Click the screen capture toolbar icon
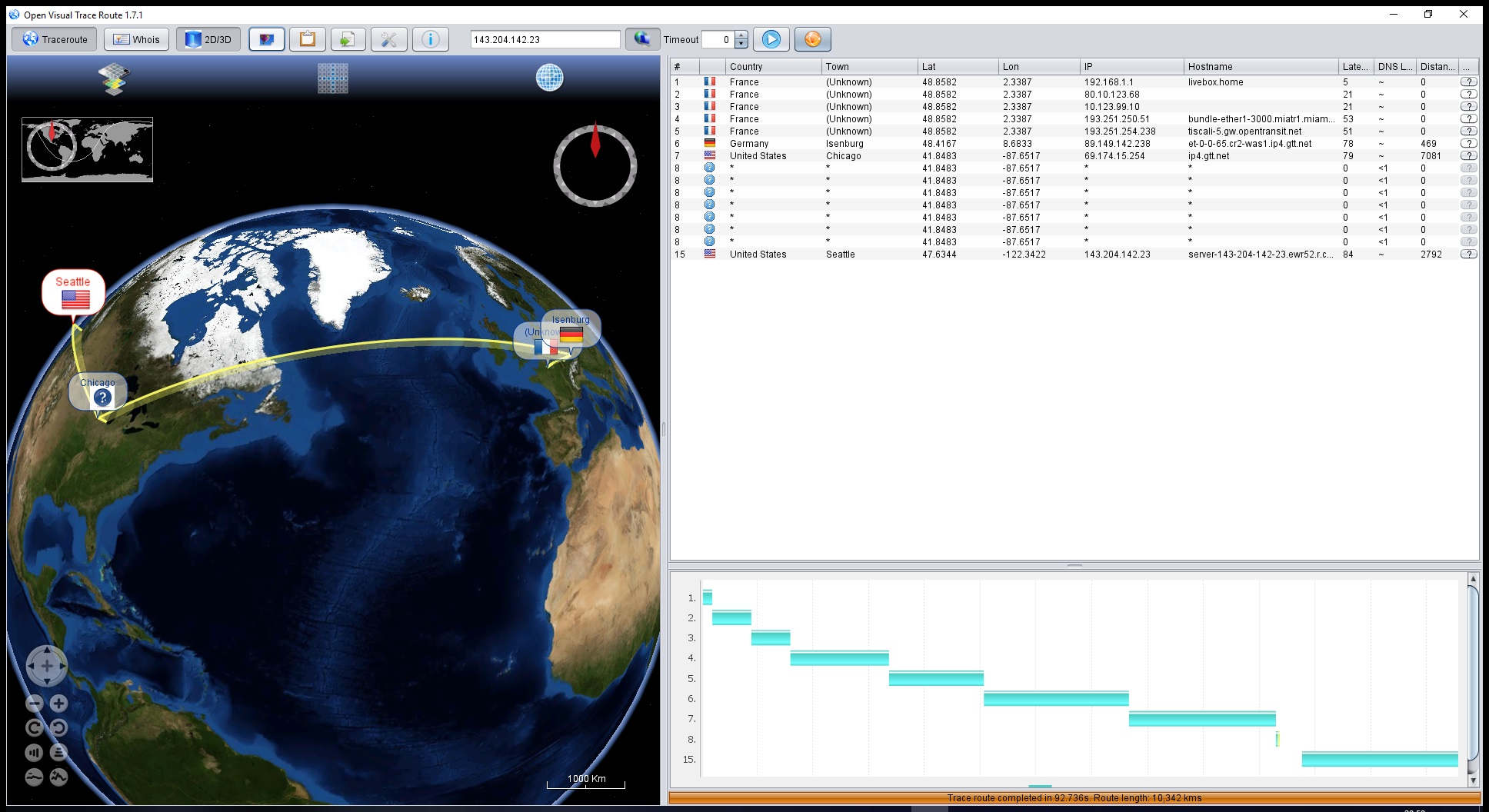This screenshot has width=1489, height=812. [x=267, y=39]
